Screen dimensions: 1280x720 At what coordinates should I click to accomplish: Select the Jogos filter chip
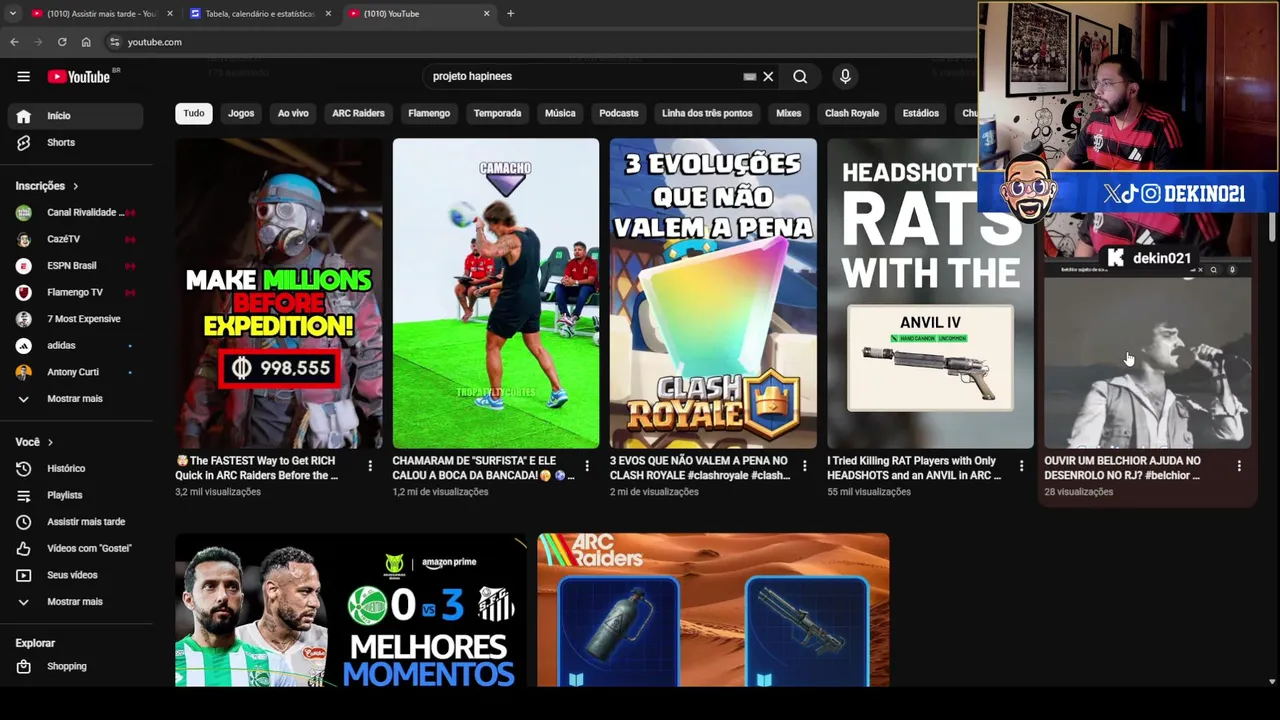pos(241,113)
